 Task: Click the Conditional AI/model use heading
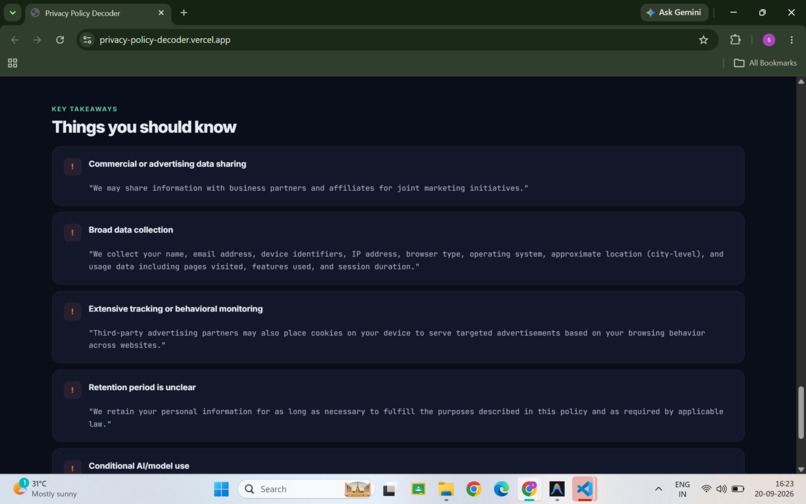[x=139, y=466]
